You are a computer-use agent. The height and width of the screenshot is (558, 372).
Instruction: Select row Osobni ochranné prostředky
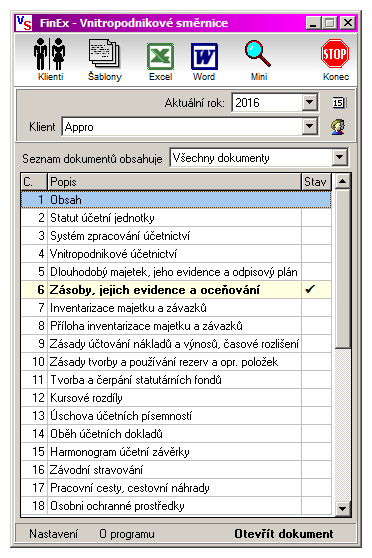(176, 506)
